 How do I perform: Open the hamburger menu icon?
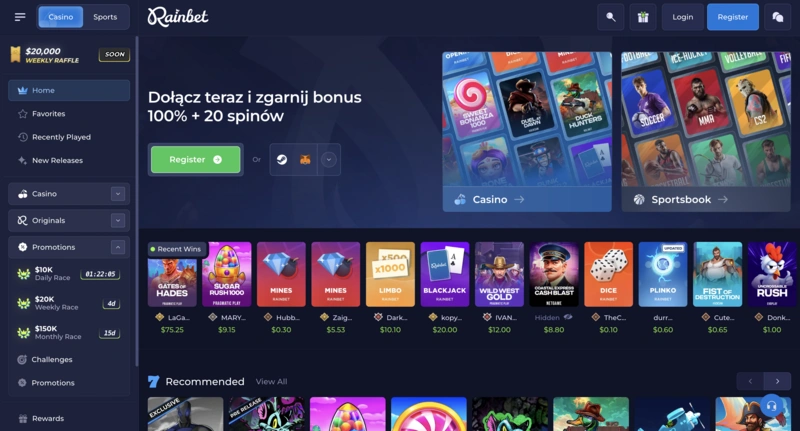click(20, 17)
